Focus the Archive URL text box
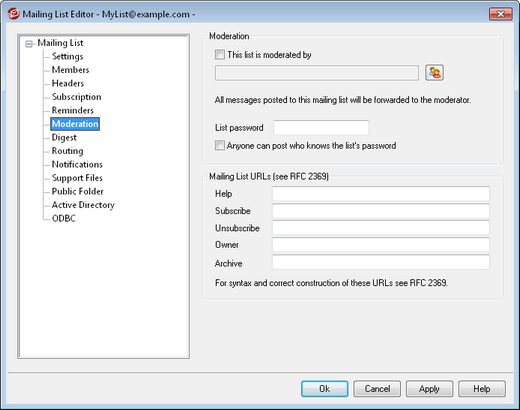520x410 pixels. click(381, 262)
